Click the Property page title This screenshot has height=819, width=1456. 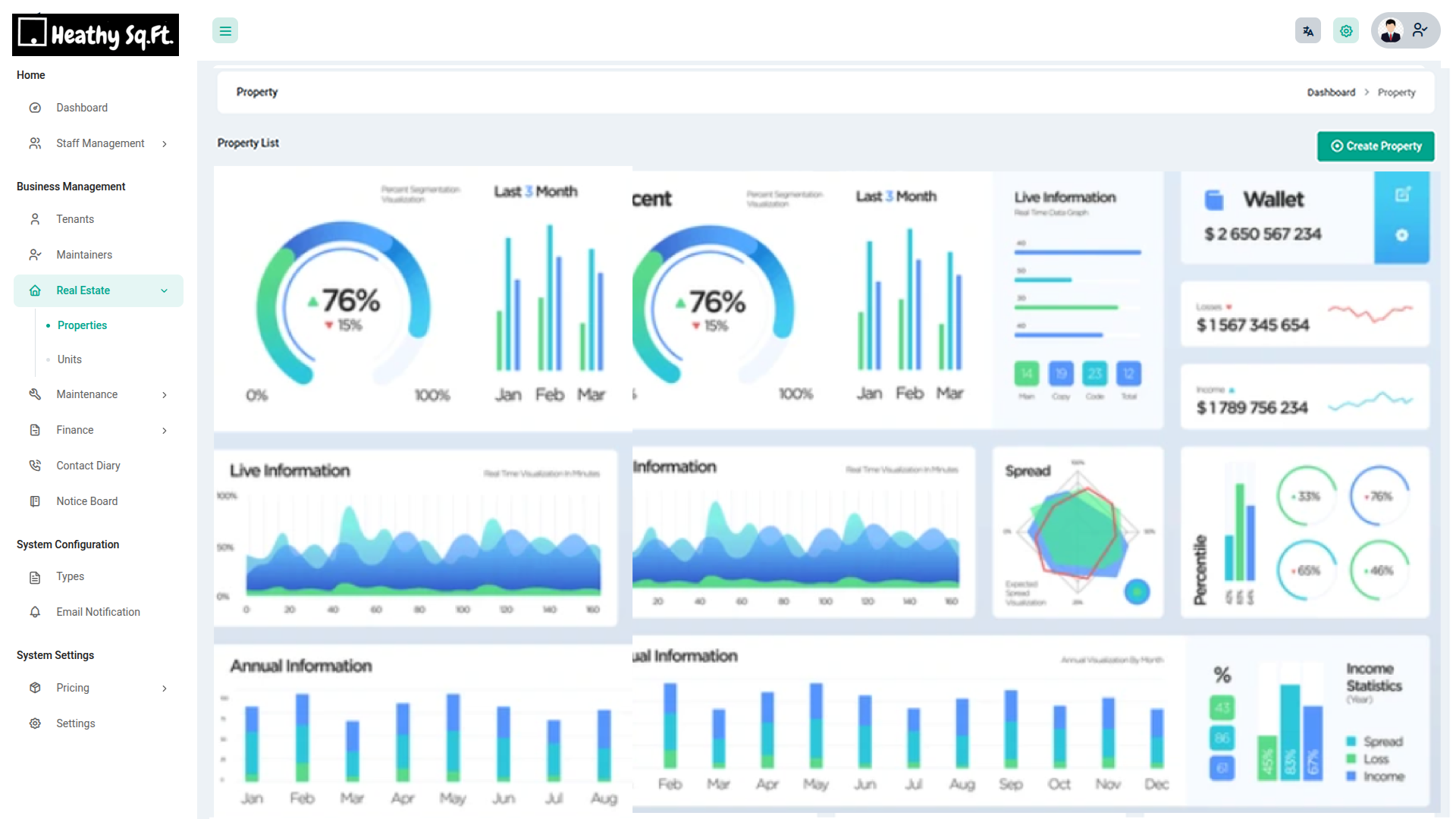point(257,92)
